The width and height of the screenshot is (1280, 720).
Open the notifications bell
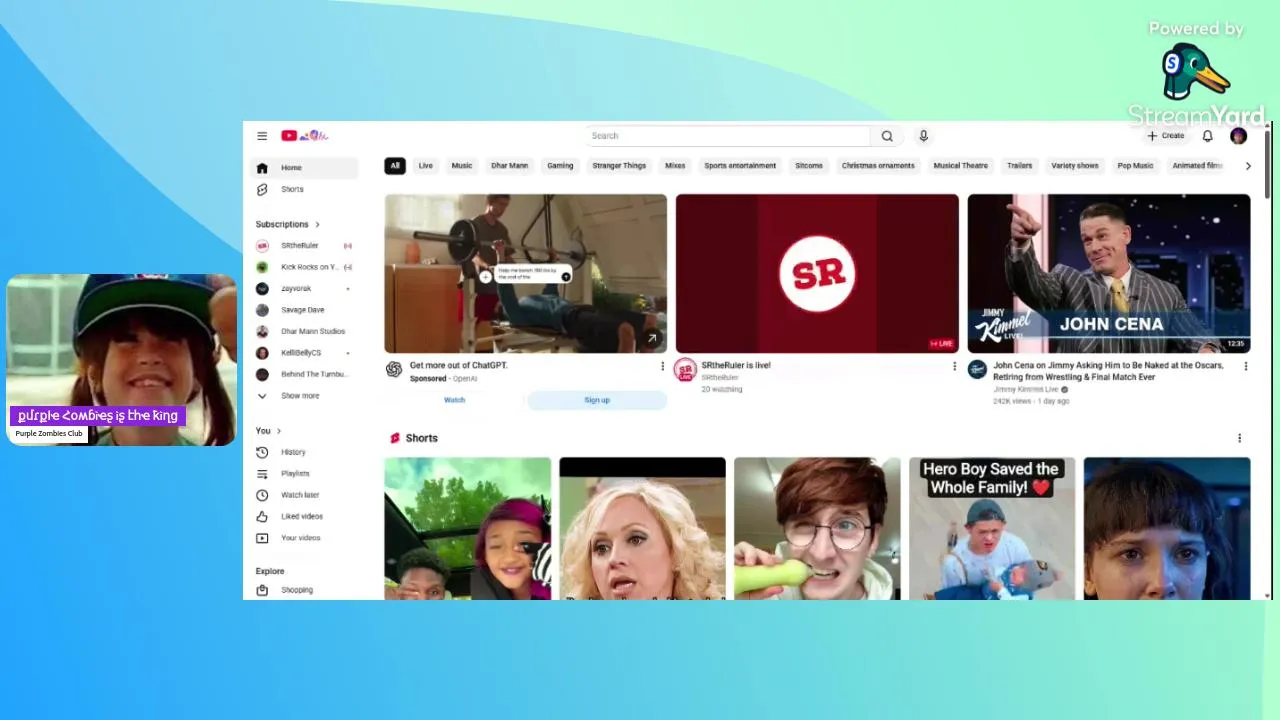(x=1207, y=136)
